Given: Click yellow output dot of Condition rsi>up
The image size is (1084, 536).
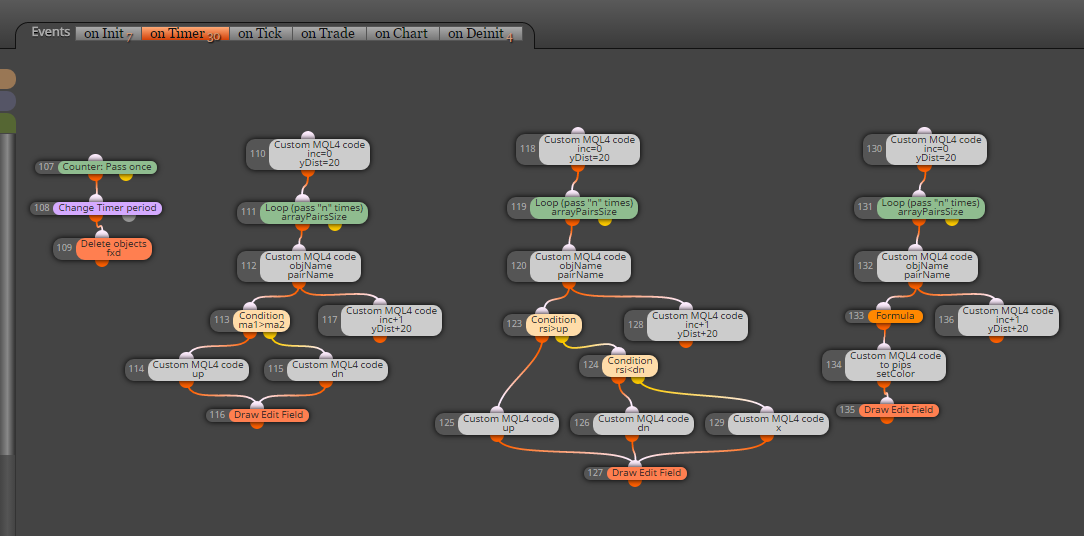Looking at the screenshot, I should 561,338.
